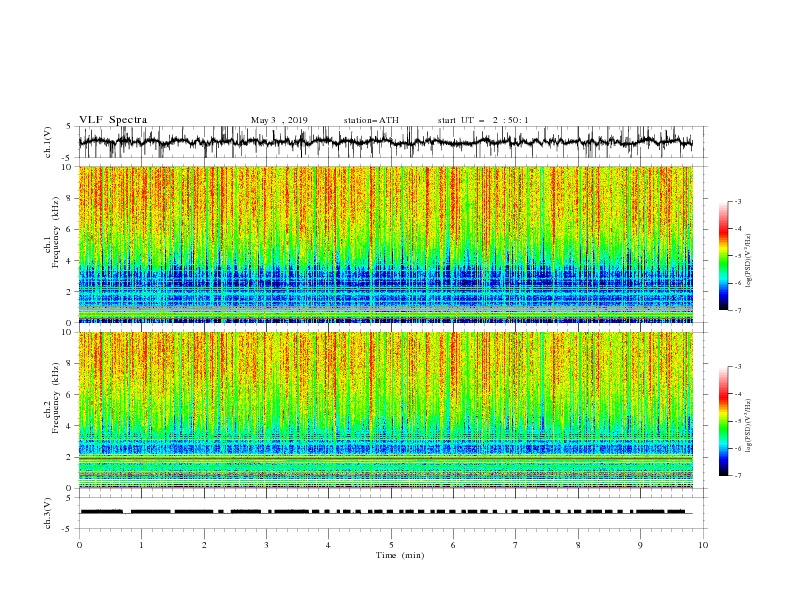The image size is (792, 612).
Task: Click inside the ch.1 frequency spectrogram
Action: coord(386,244)
